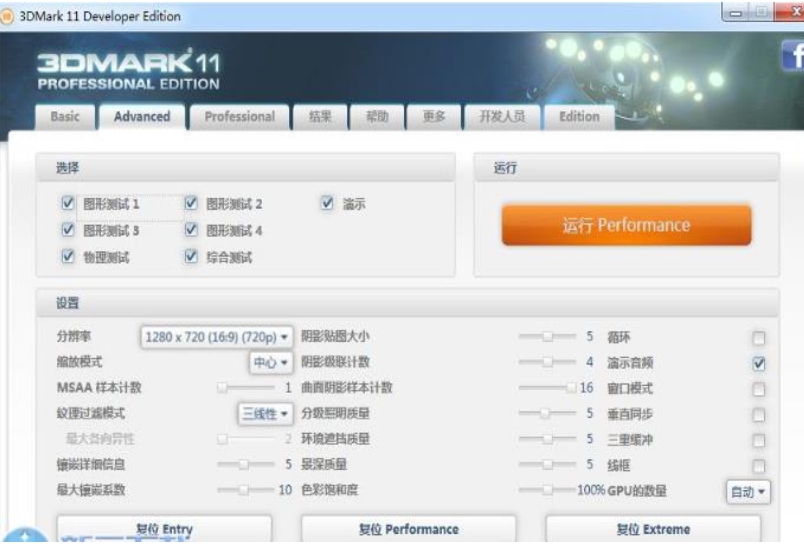Enable the 线框 checkbox
The image size is (804, 546).
tap(759, 466)
